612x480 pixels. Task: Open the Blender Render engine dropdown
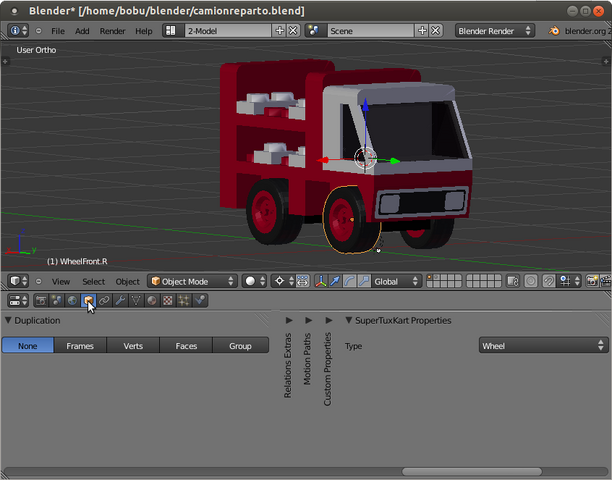(495, 30)
